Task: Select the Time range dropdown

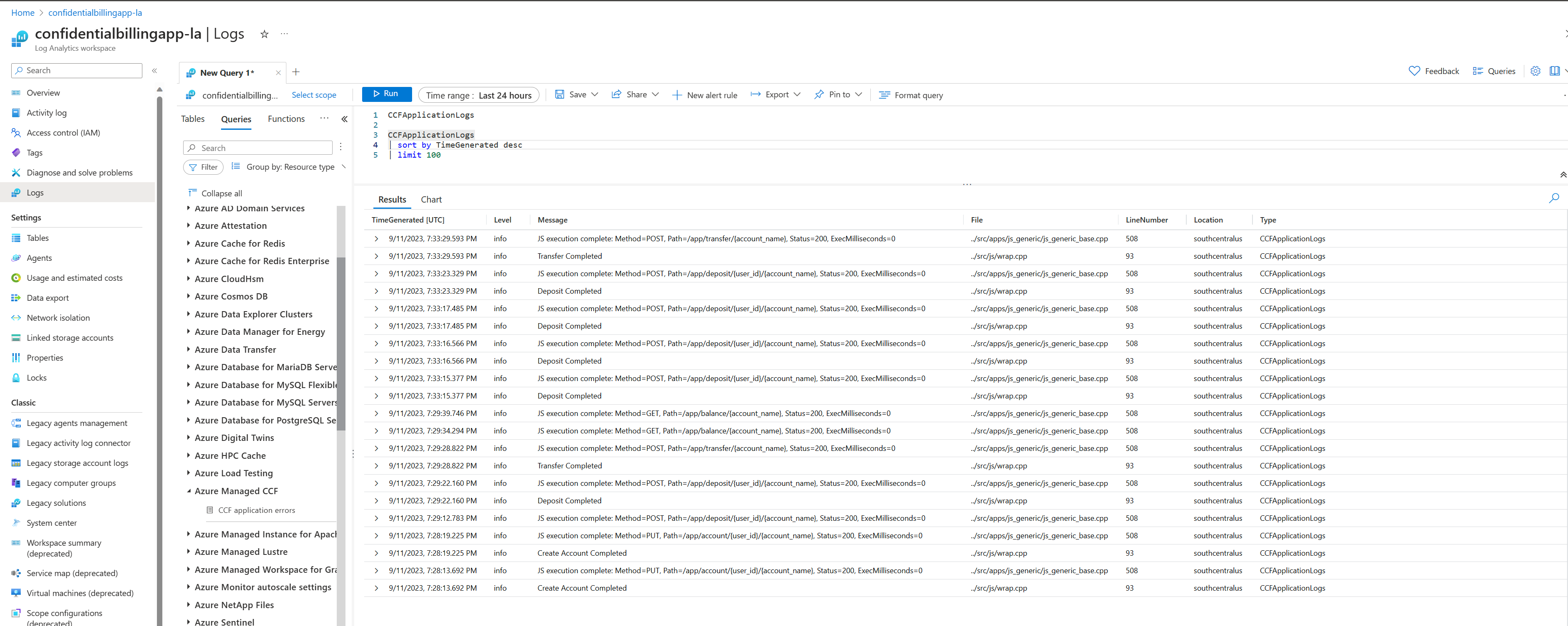Action: (x=478, y=93)
